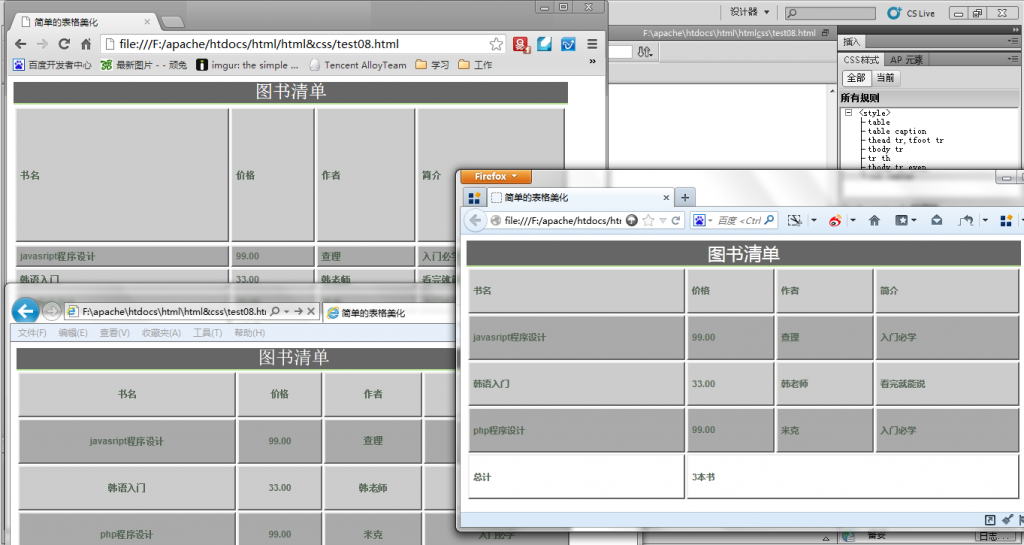Viewport: 1024px width, 545px height.
Task: Click the Firefox undo arrow icon
Action: pyautogui.click(x=966, y=221)
